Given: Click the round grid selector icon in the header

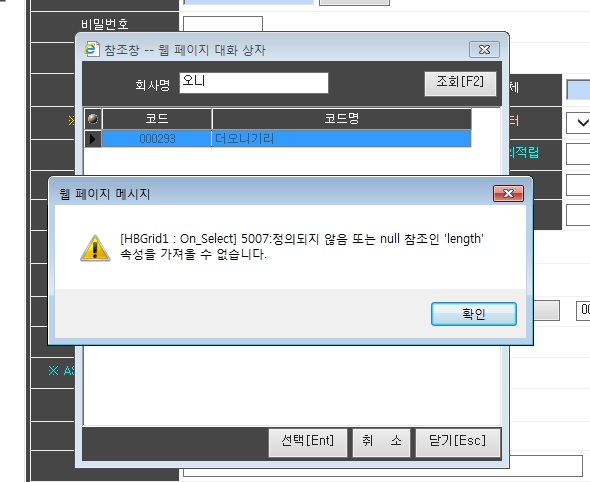Looking at the screenshot, I should (93, 119).
